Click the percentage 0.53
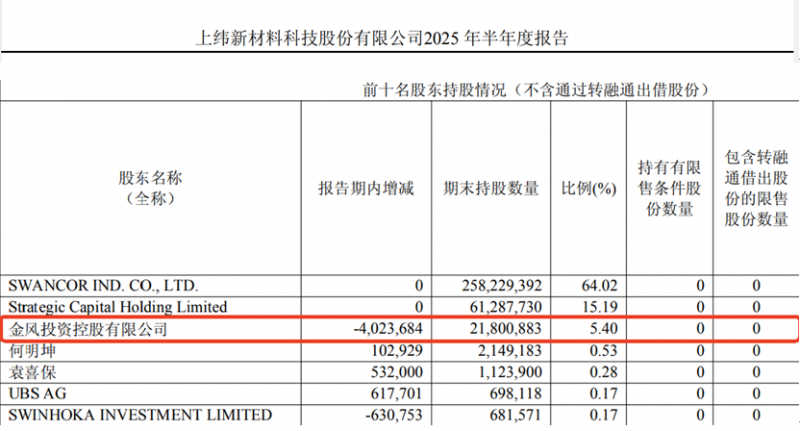This screenshot has width=800, height=431. tap(604, 350)
